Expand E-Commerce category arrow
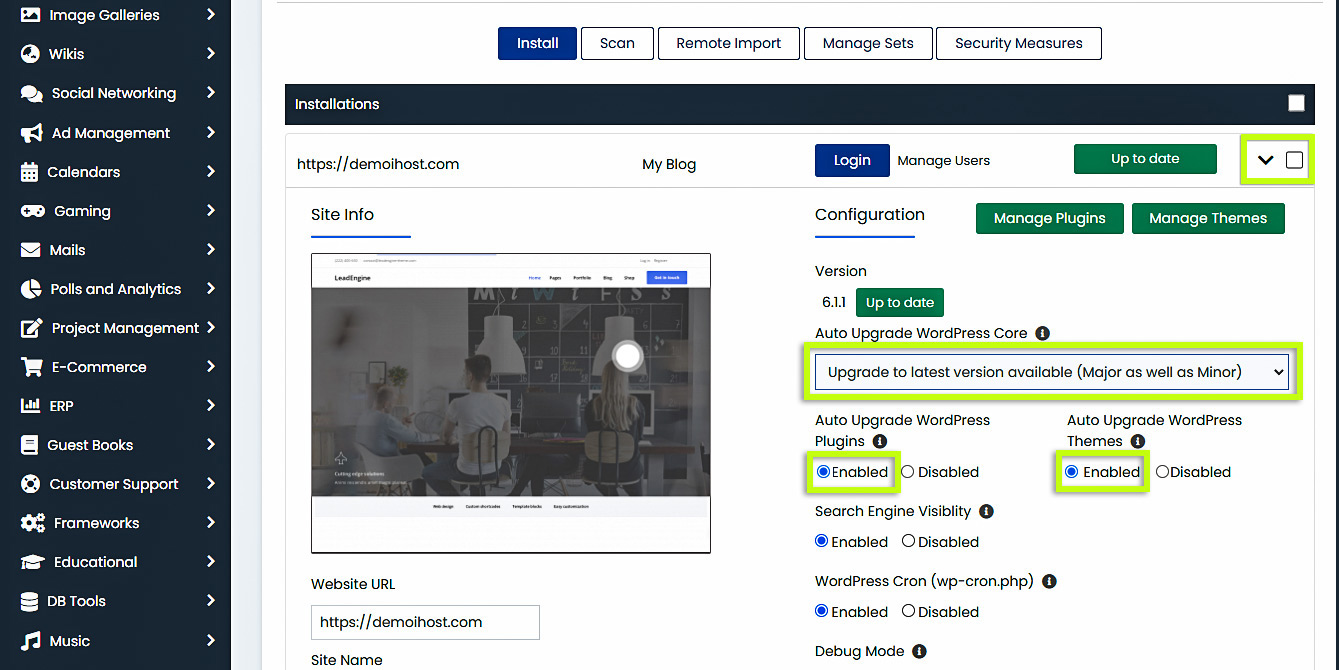This screenshot has height=670, width=1339. 210,367
